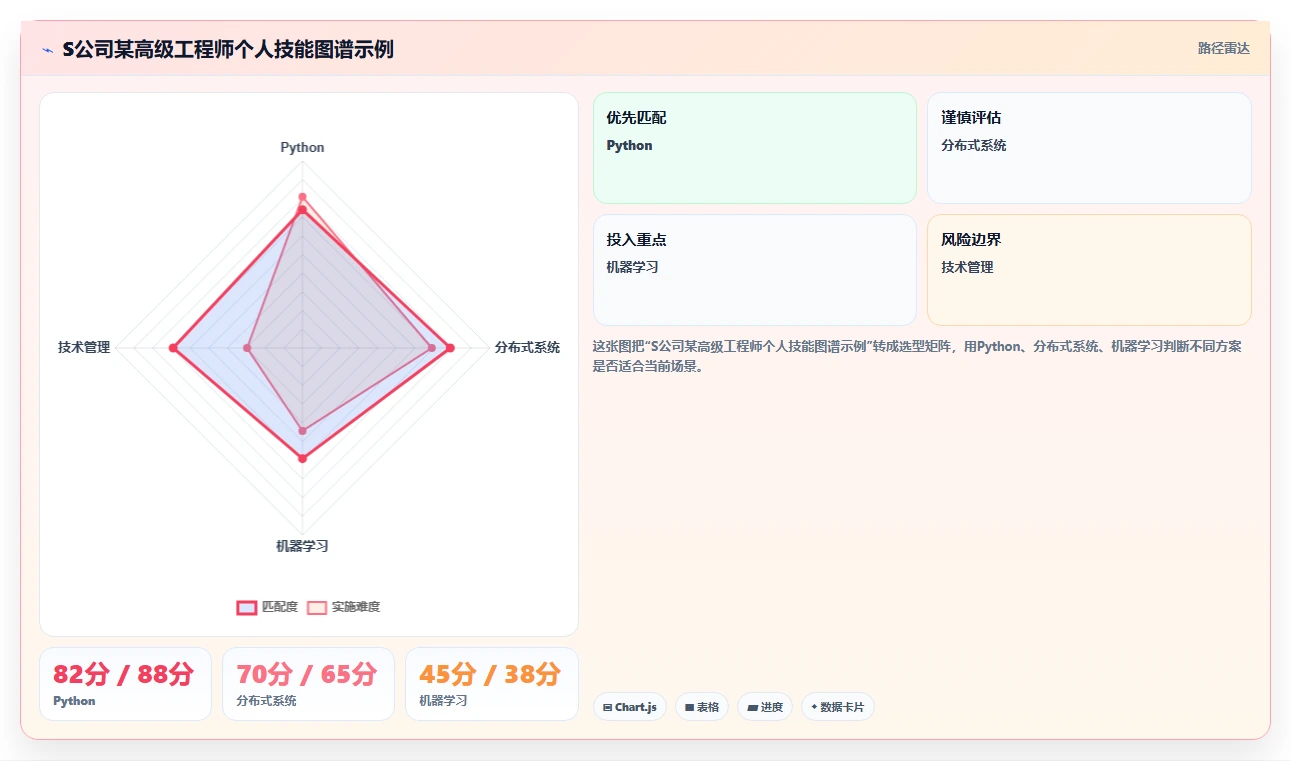The height and width of the screenshot is (761, 1291).
Task: Click the 匹配度 point on 机器学习 axis
Action: coord(302,458)
